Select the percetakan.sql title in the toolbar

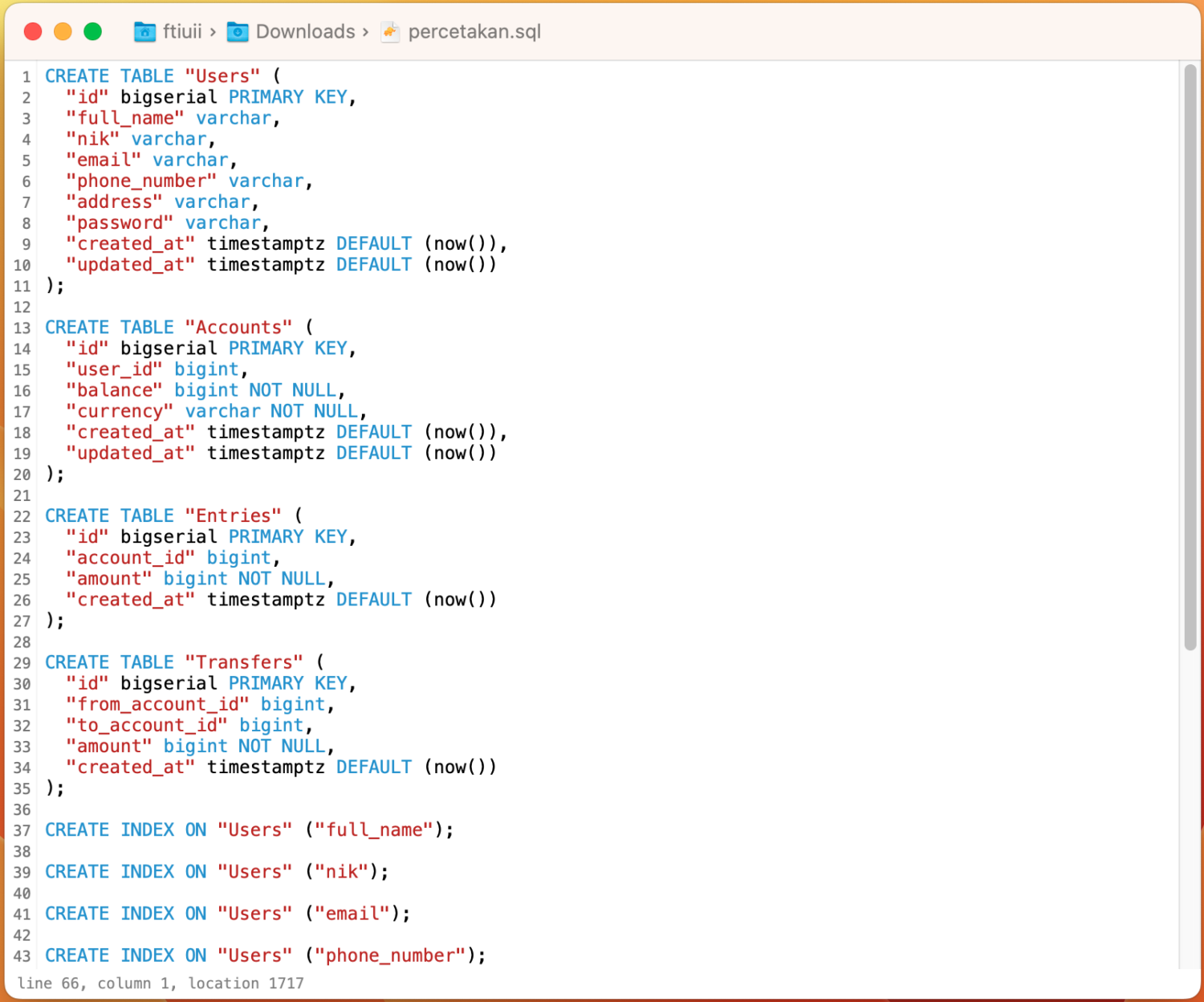[474, 32]
